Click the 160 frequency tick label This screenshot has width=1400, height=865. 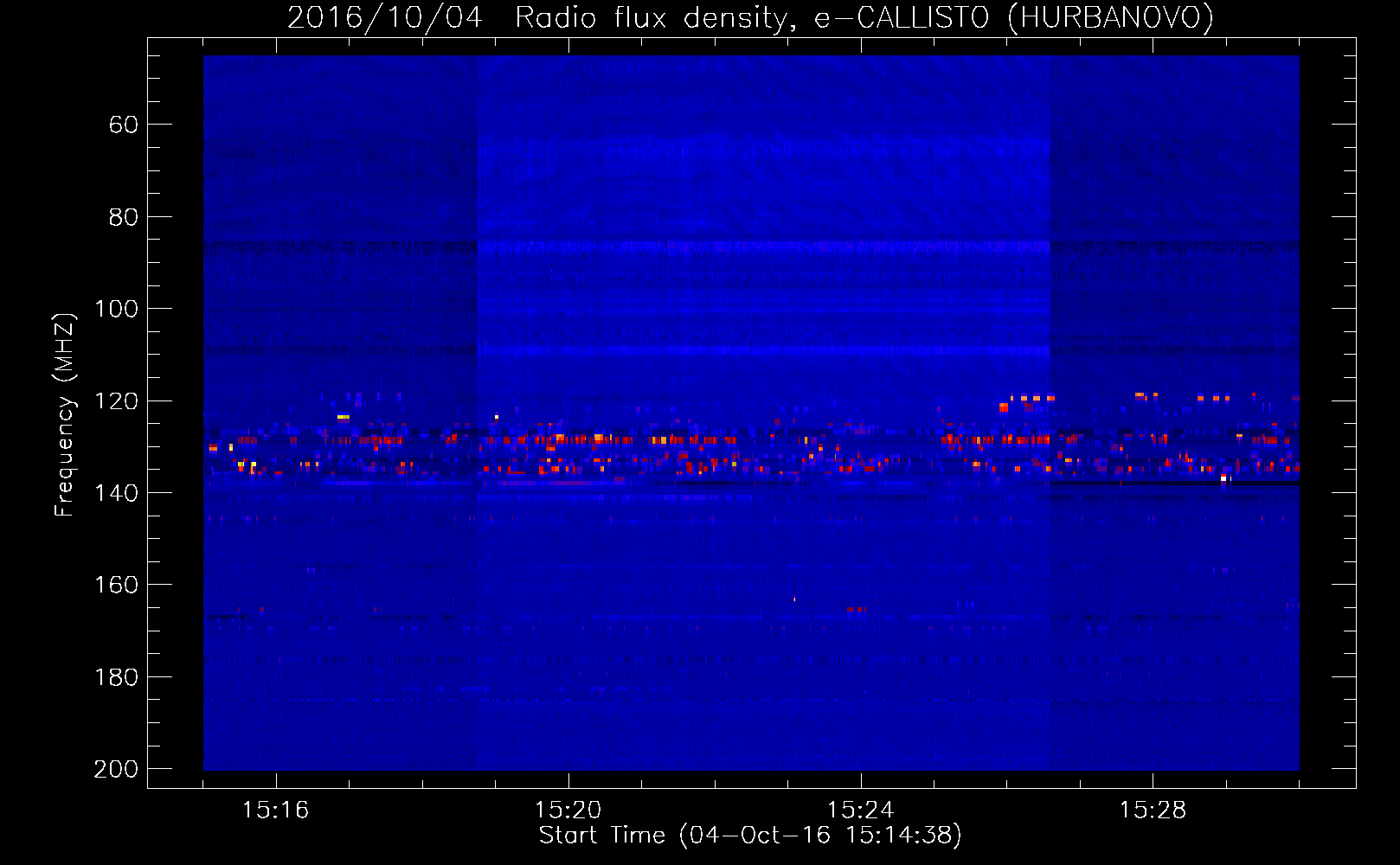coord(116,586)
